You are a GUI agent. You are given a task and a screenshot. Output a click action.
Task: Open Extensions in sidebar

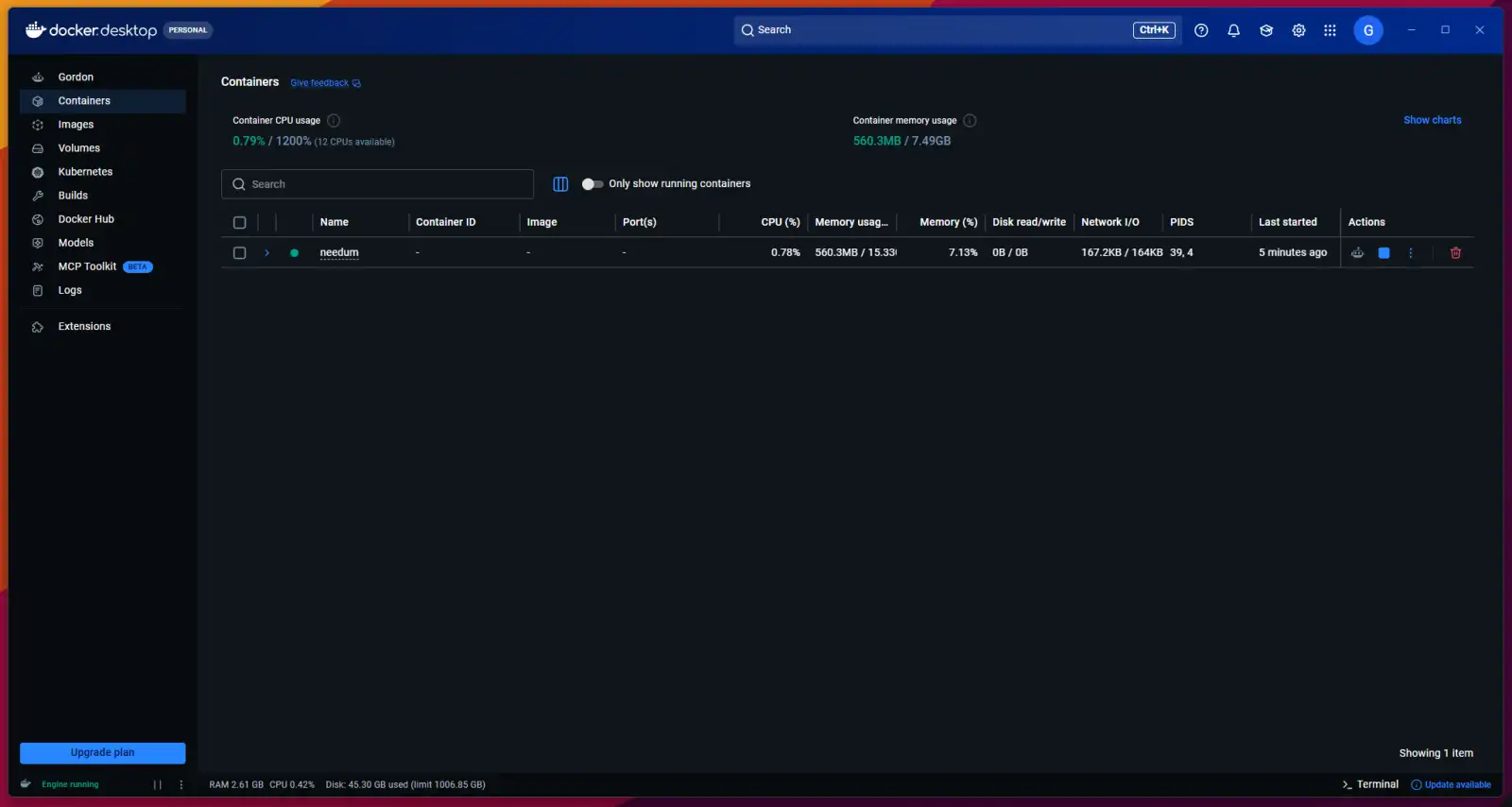(x=102, y=327)
